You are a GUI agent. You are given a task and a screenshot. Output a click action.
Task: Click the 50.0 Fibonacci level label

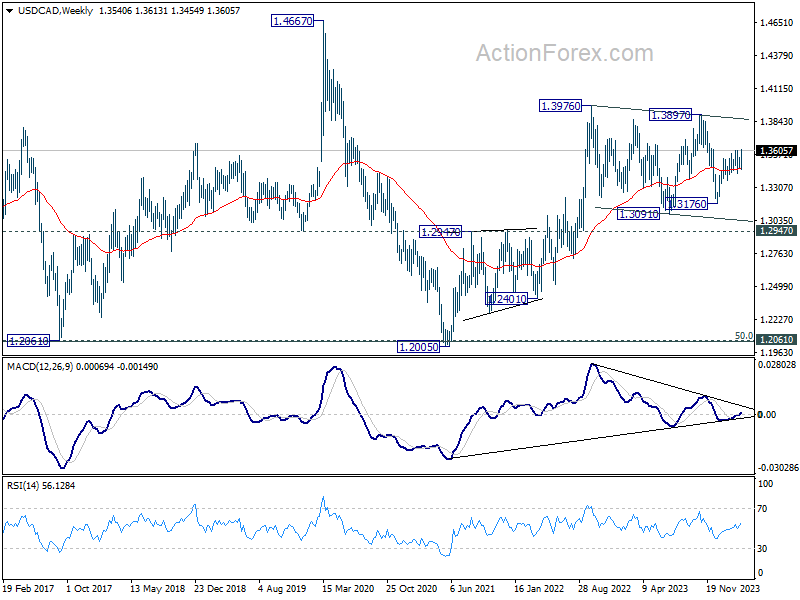tap(743, 336)
